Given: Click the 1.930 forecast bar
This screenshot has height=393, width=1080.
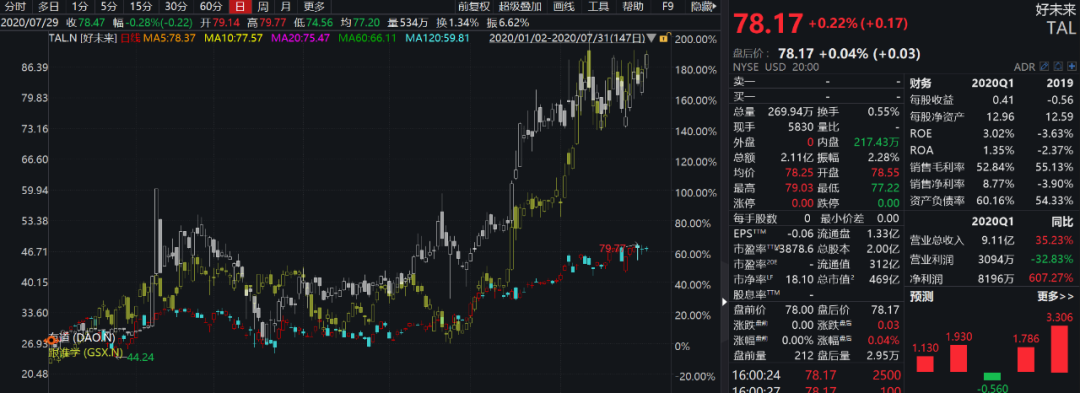Looking at the screenshot, I should pyautogui.click(x=959, y=359).
